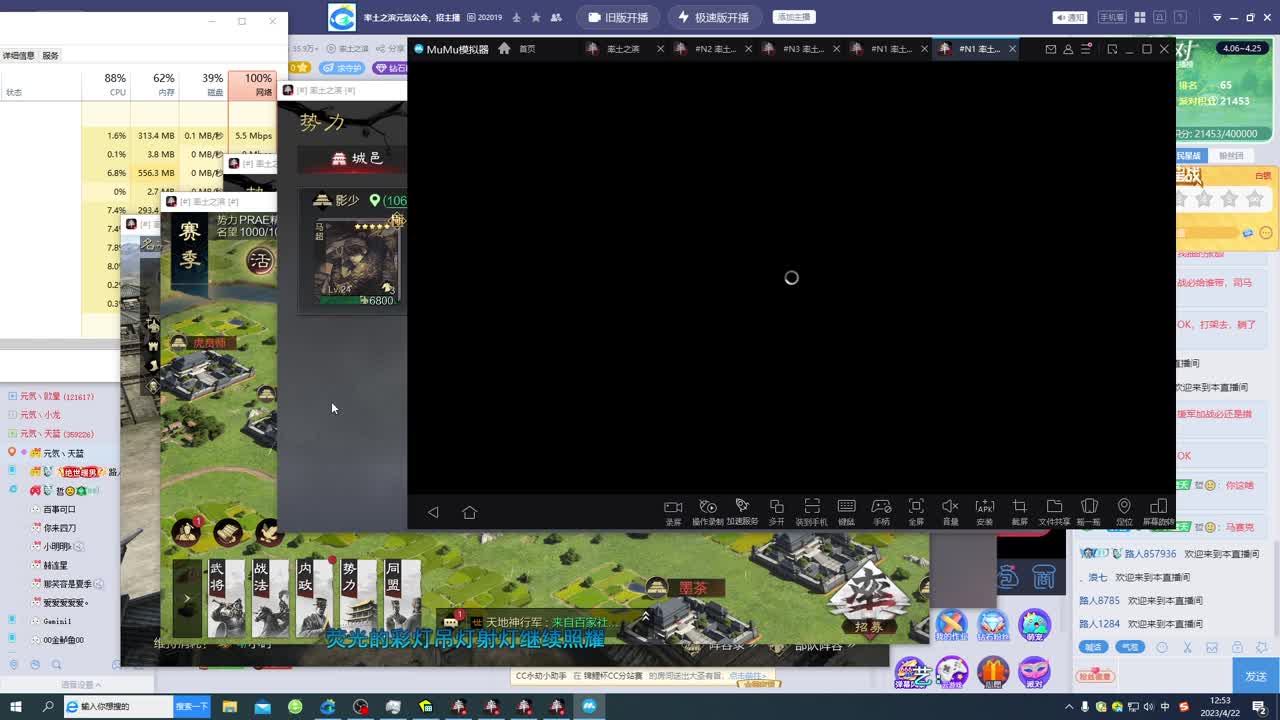
Task: Start screen recording (录屏) in MuMu toolbar
Action: tap(673, 512)
